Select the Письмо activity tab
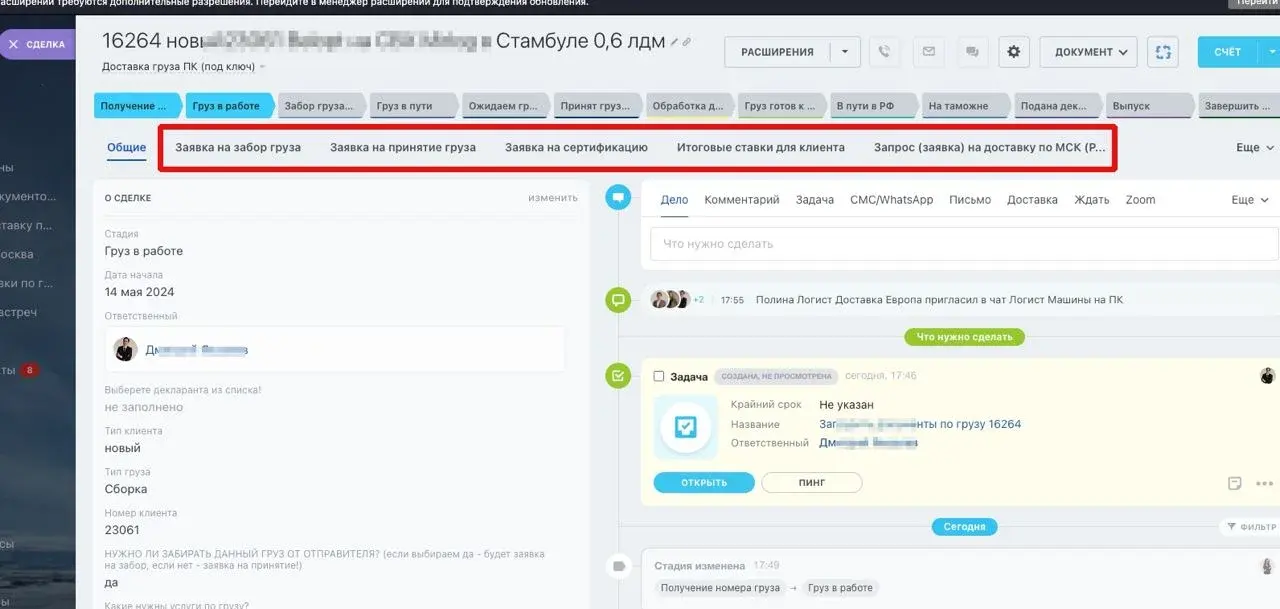The height and width of the screenshot is (609, 1280). tap(970, 200)
